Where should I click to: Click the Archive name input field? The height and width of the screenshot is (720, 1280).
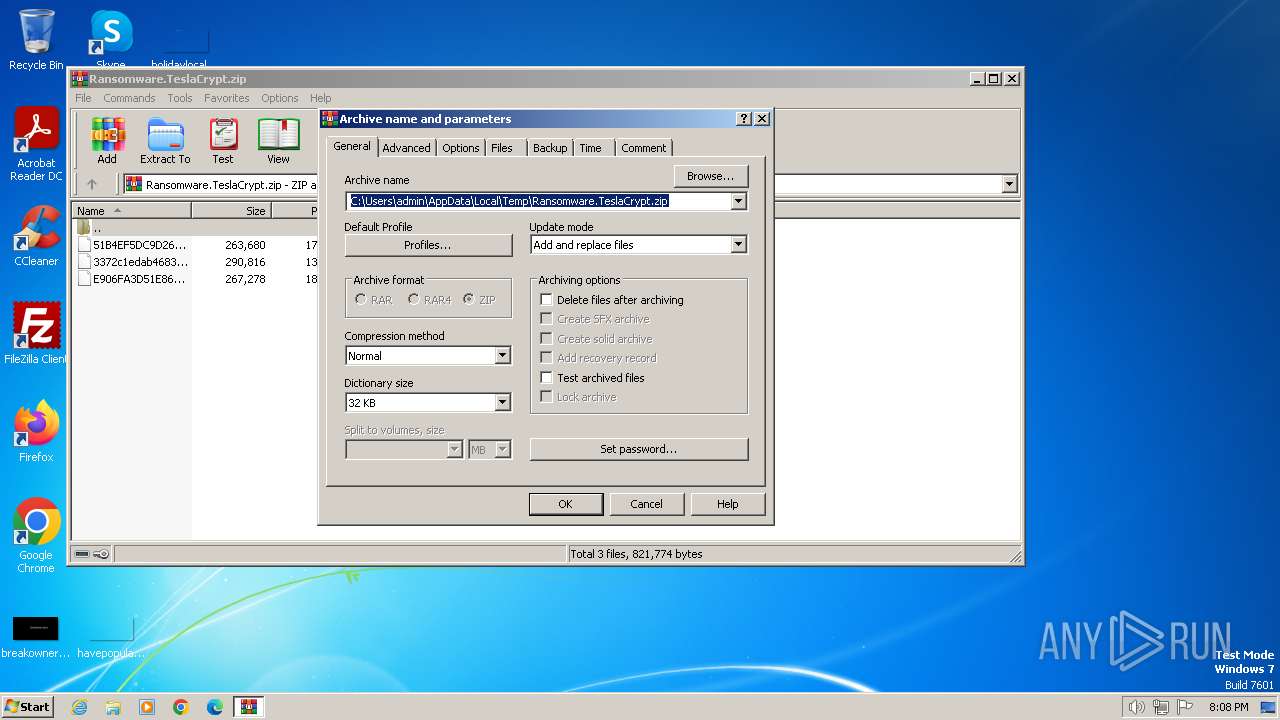coord(538,201)
